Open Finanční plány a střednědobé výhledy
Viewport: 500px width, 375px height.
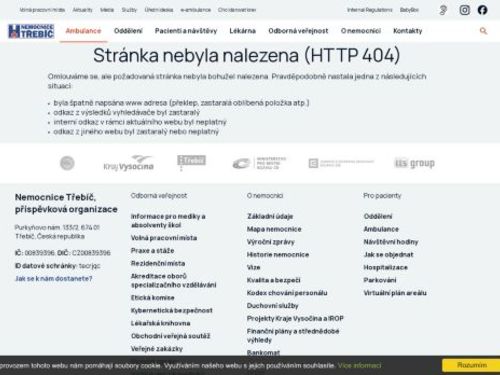tap(293, 335)
